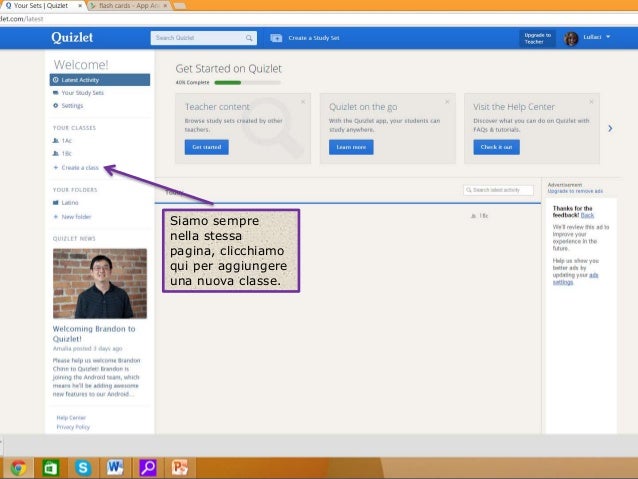Screen dimensions: 638x479
Task: Open Privacy Policy footer link
Action: click(73, 427)
